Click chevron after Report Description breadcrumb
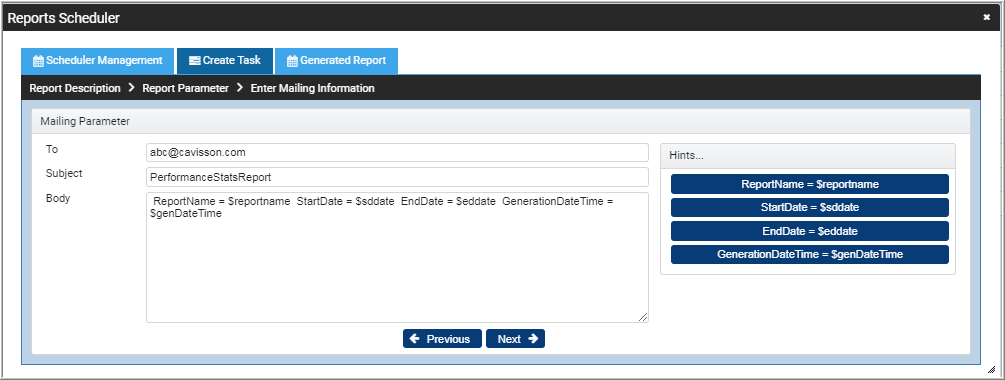Viewport: 1005px width, 380px height. 131,88
